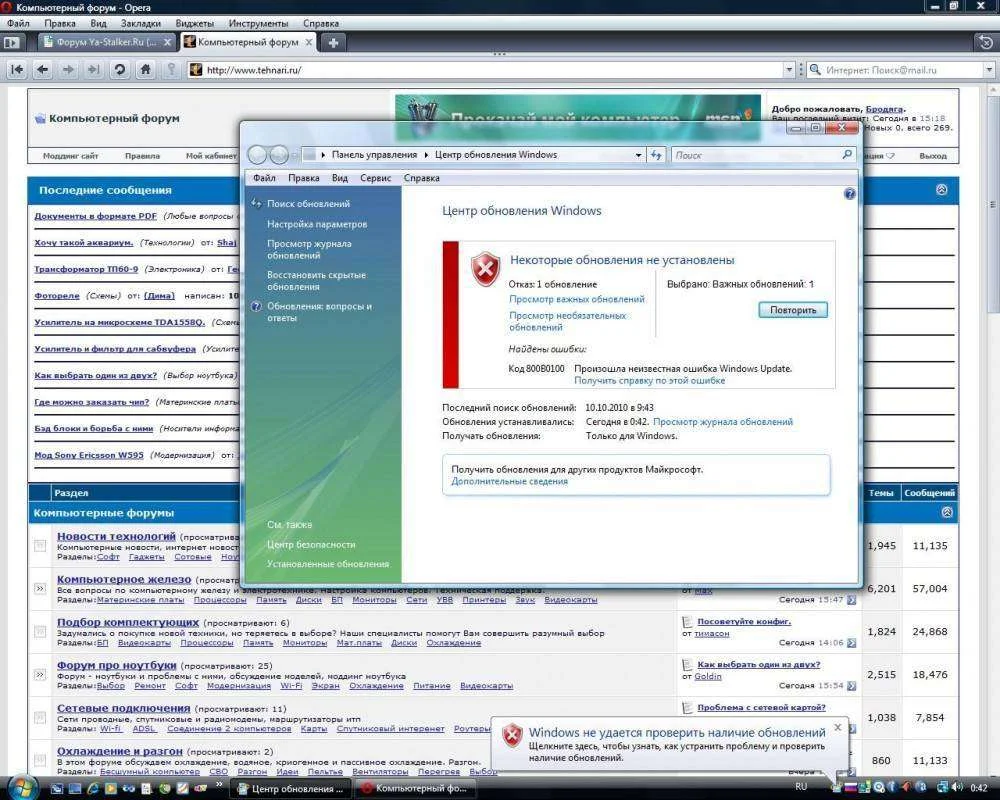Open Мод Sony Ericsson W595 topic

pos(89,455)
